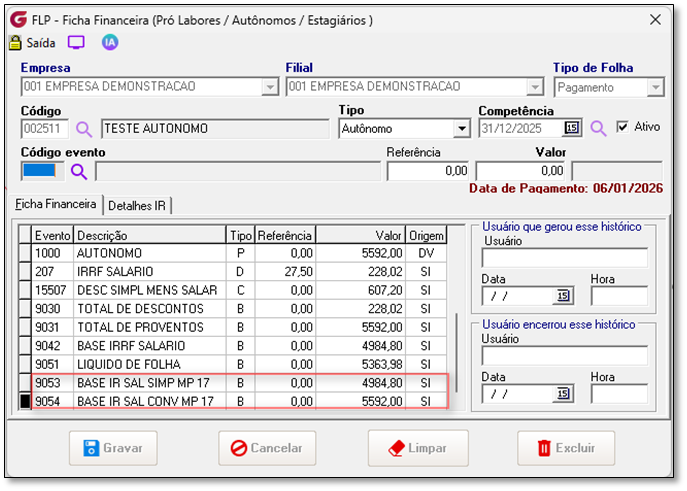This screenshot has width=687, height=491.
Task: Select BASE IR SAL CONV MP 17 cell
Action: (149, 401)
